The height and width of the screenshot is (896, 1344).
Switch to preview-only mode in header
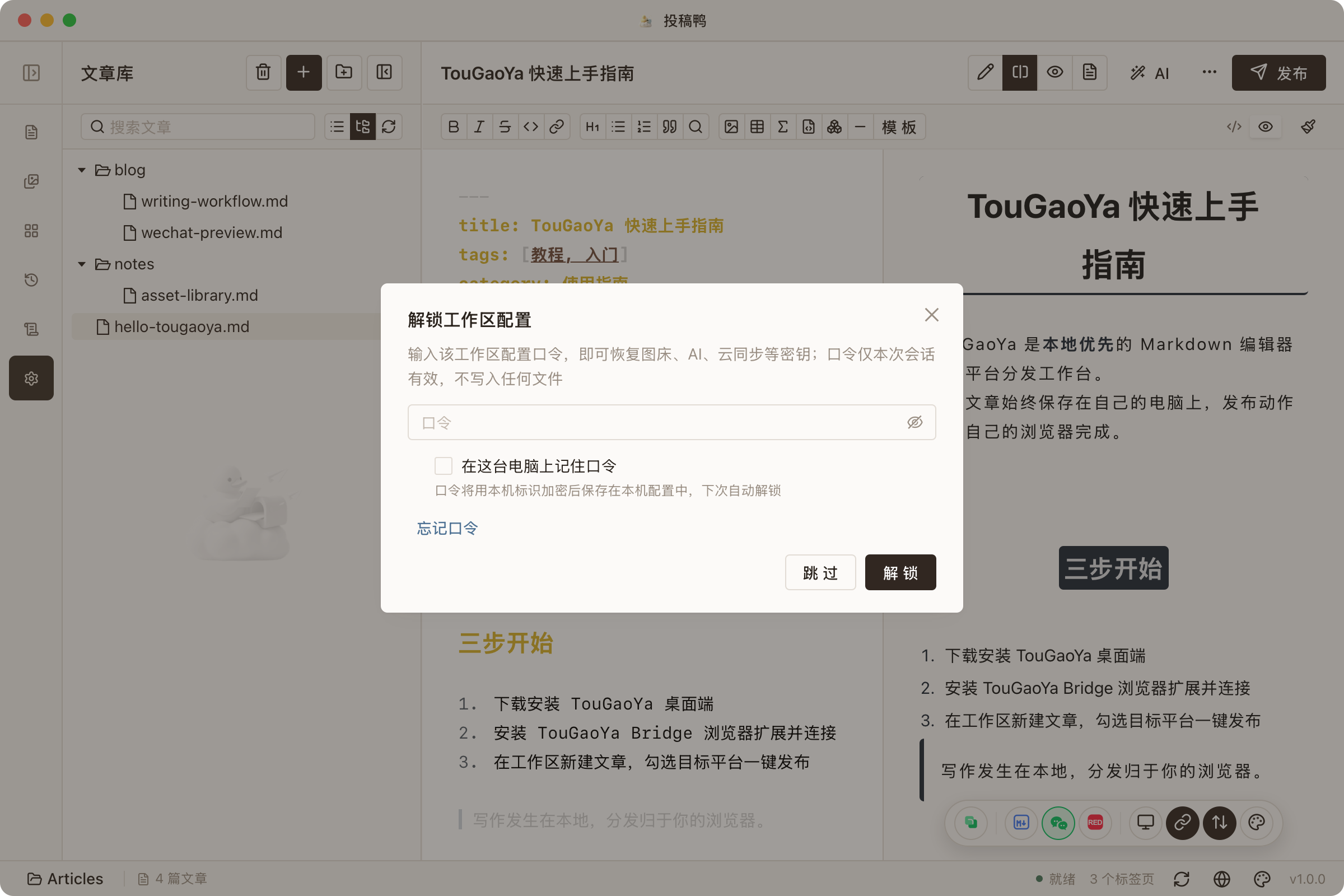[1055, 73]
